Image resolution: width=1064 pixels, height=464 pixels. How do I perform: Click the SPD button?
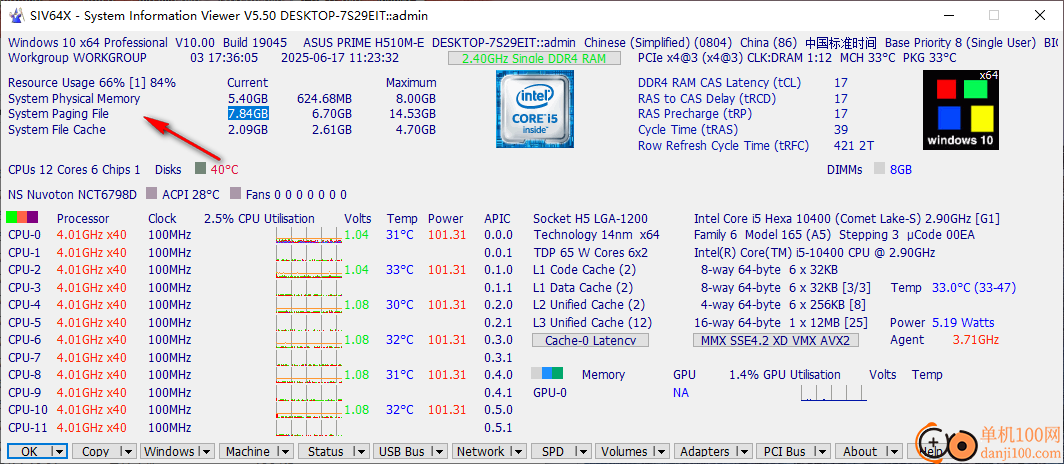tap(560, 451)
